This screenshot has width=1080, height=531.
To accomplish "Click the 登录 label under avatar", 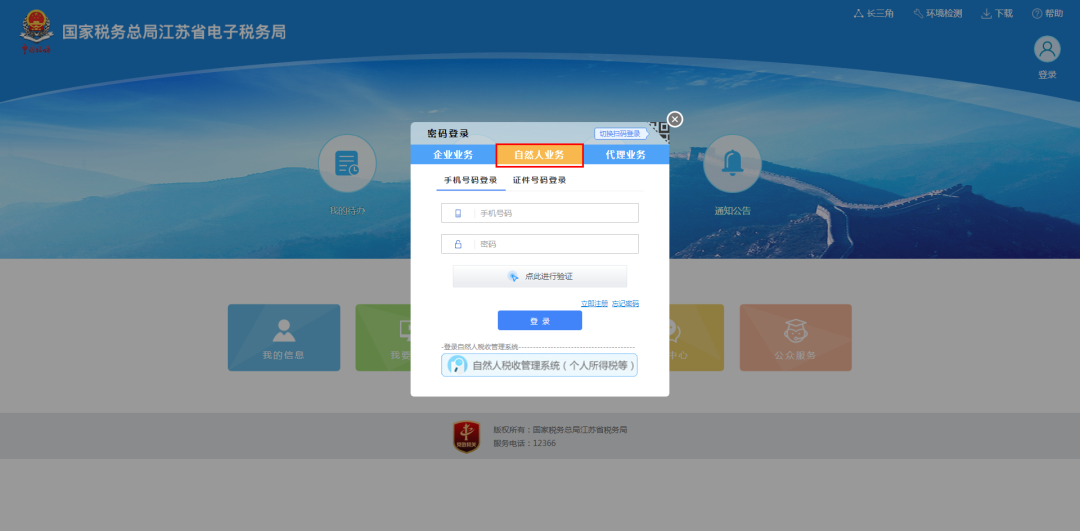I will [1047, 74].
